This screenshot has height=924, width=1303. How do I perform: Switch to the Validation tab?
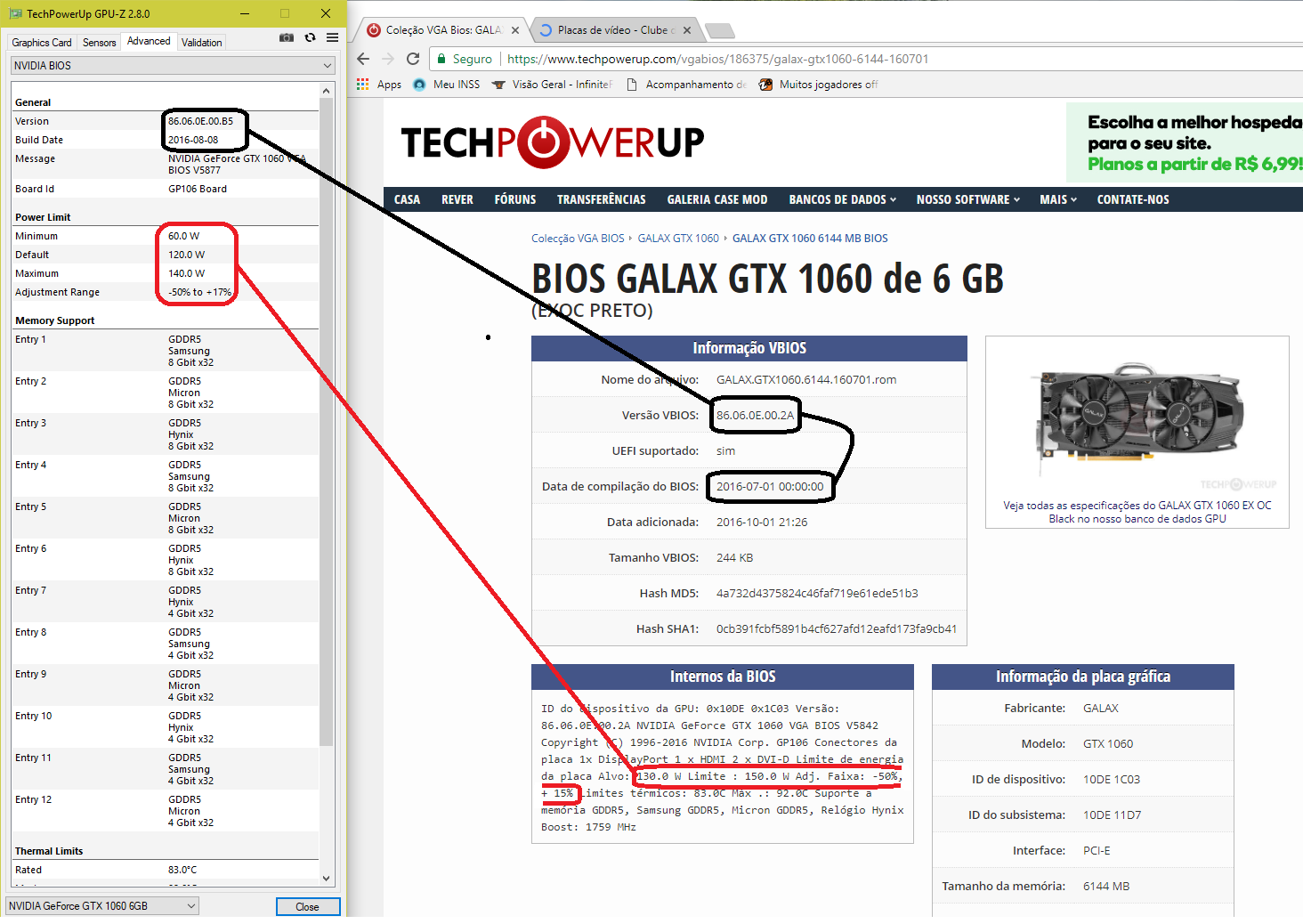202,42
